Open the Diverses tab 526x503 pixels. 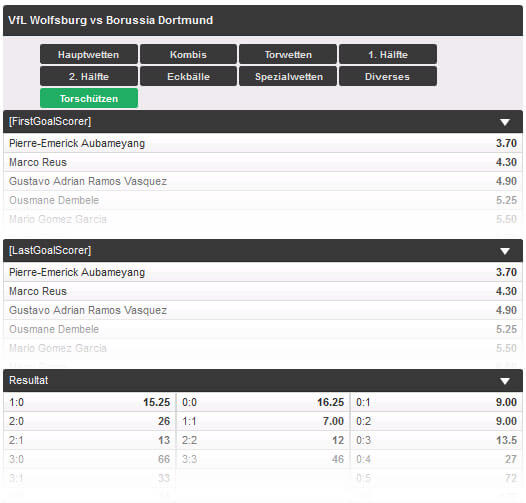pyautogui.click(x=388, y=76)
